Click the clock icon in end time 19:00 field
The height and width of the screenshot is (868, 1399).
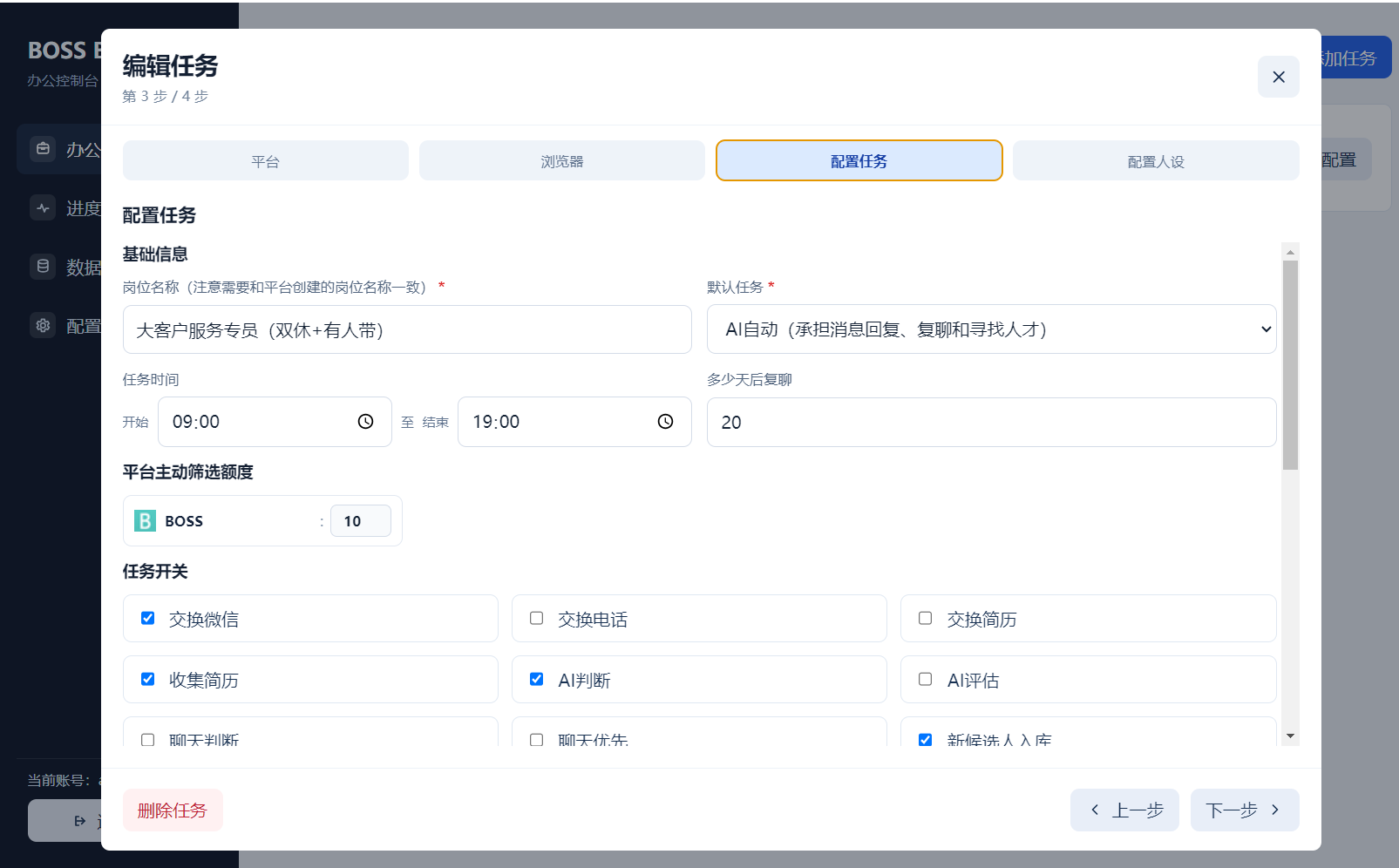click(665, 422)
